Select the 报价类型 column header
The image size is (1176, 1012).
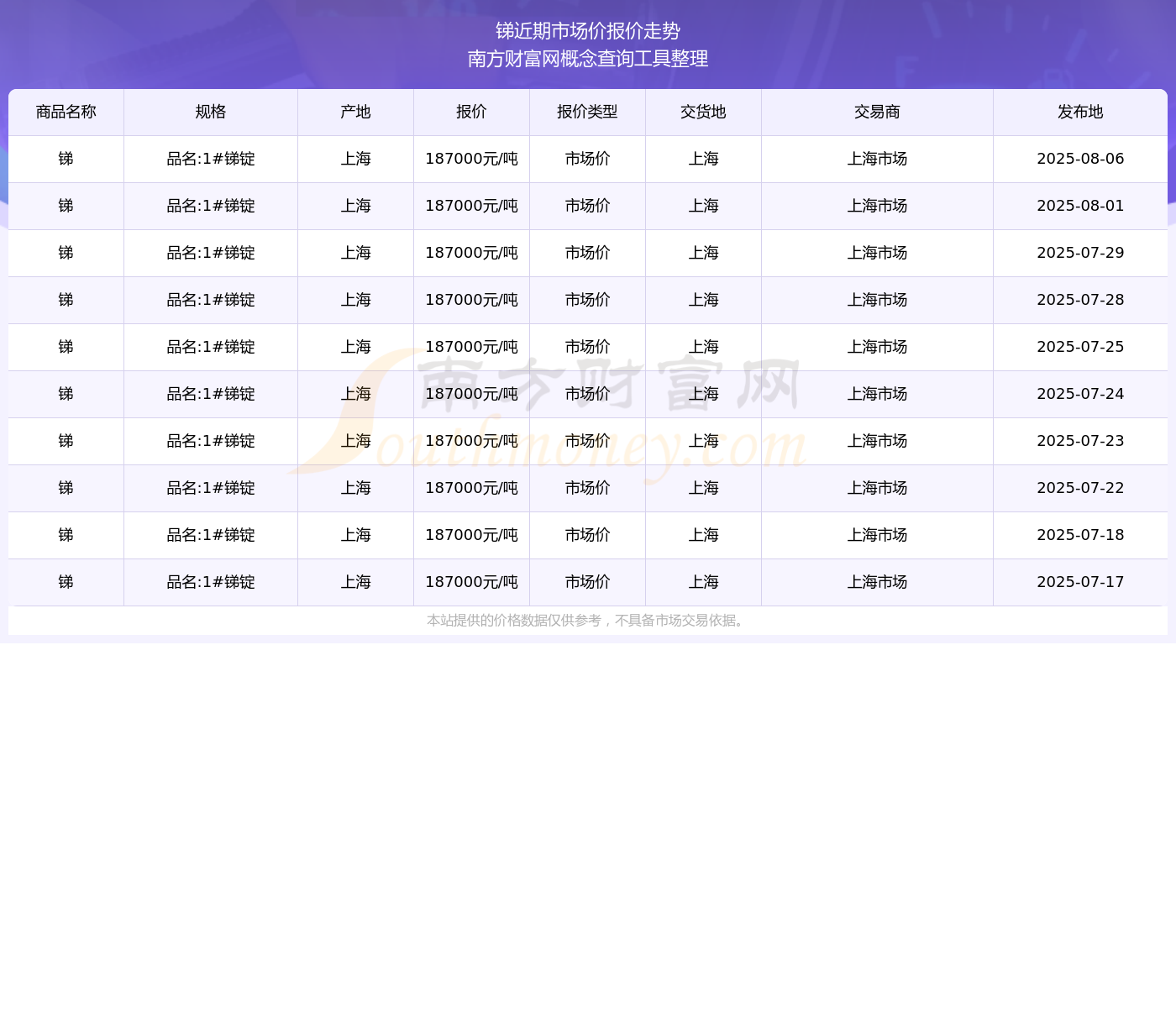[x=587, y=112]
